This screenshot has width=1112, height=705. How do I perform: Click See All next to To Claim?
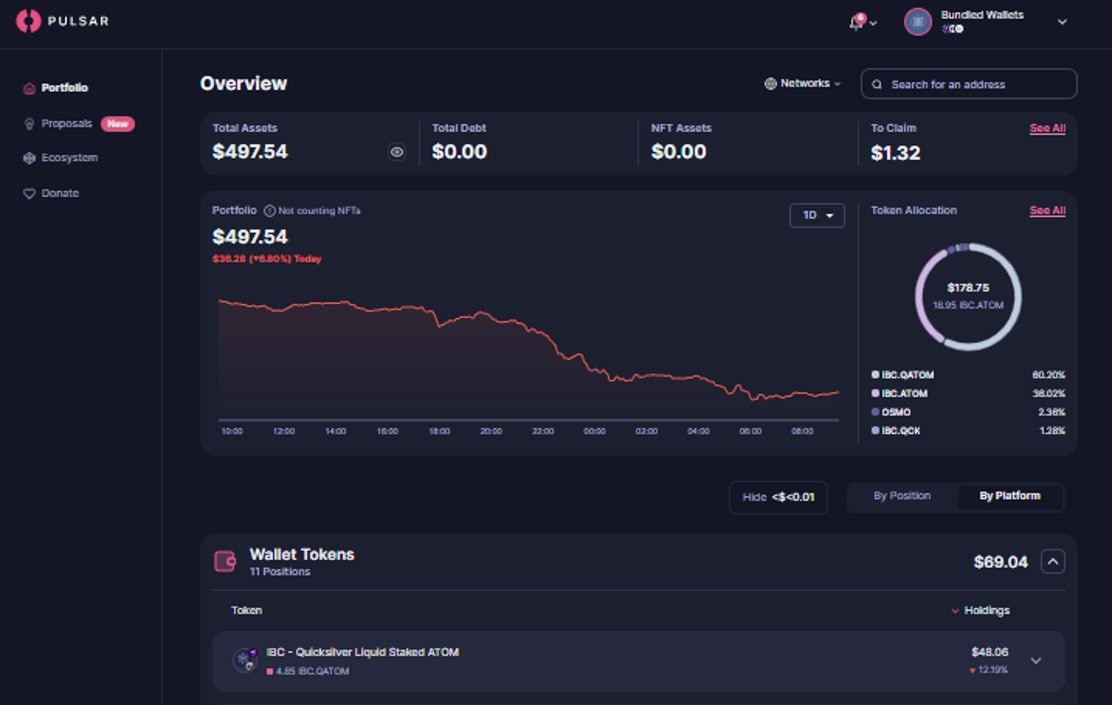pos(1047,128)
